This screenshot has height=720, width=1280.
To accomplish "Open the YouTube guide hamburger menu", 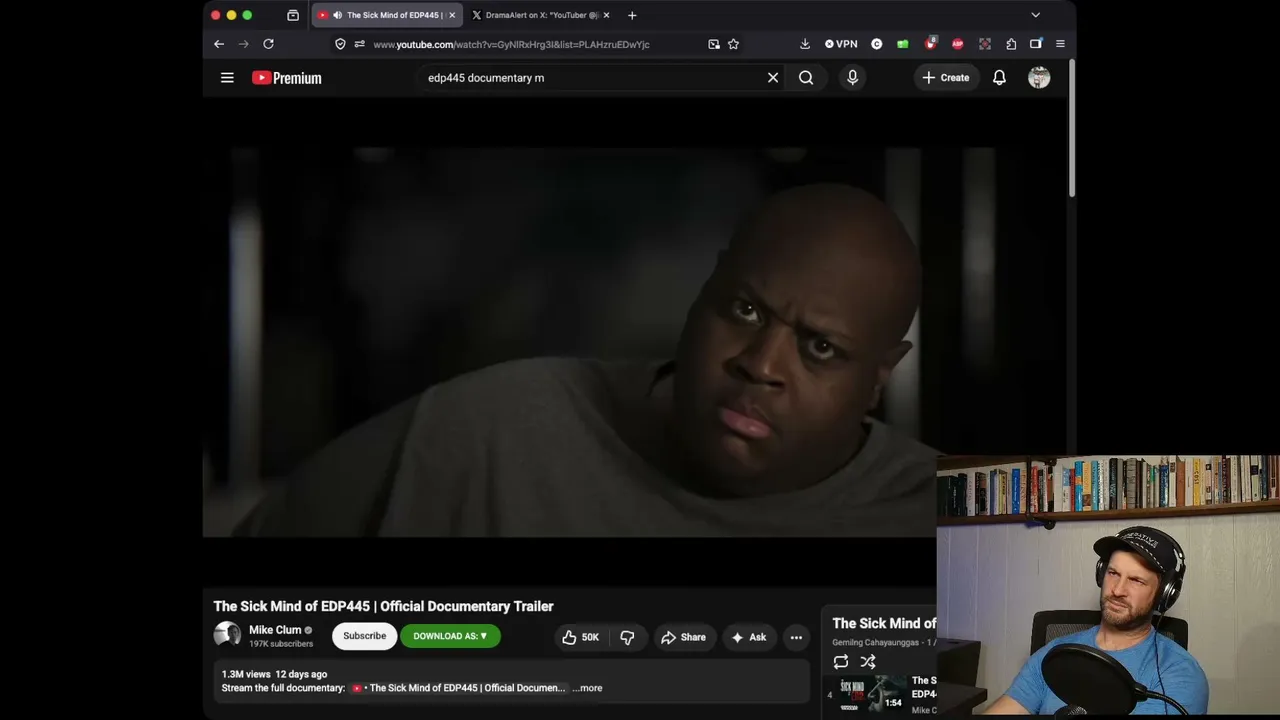I will 227,78.
